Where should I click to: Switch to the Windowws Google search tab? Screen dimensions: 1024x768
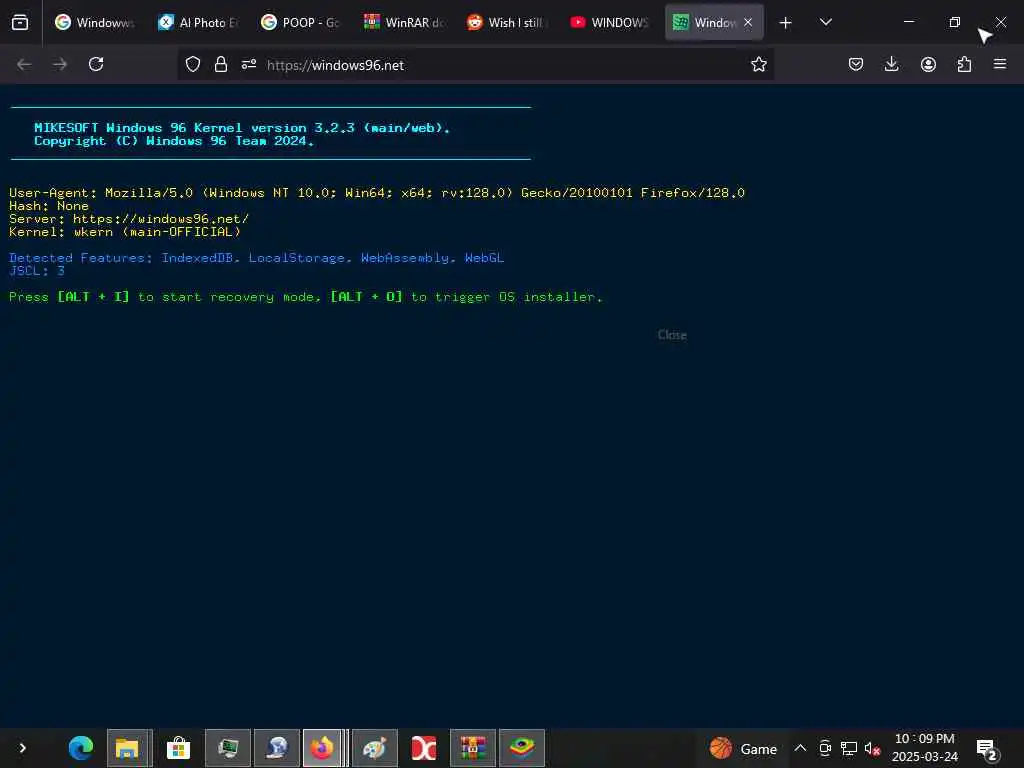point(95,22)
